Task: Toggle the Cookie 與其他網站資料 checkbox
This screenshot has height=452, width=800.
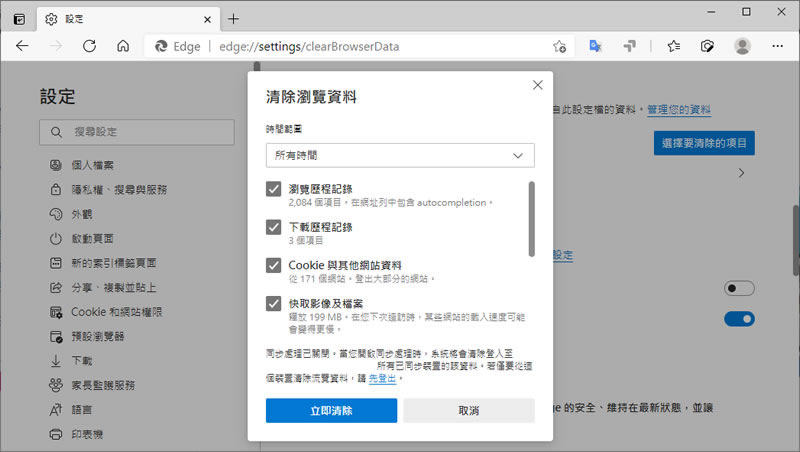Action: click(x=273, y=265)
